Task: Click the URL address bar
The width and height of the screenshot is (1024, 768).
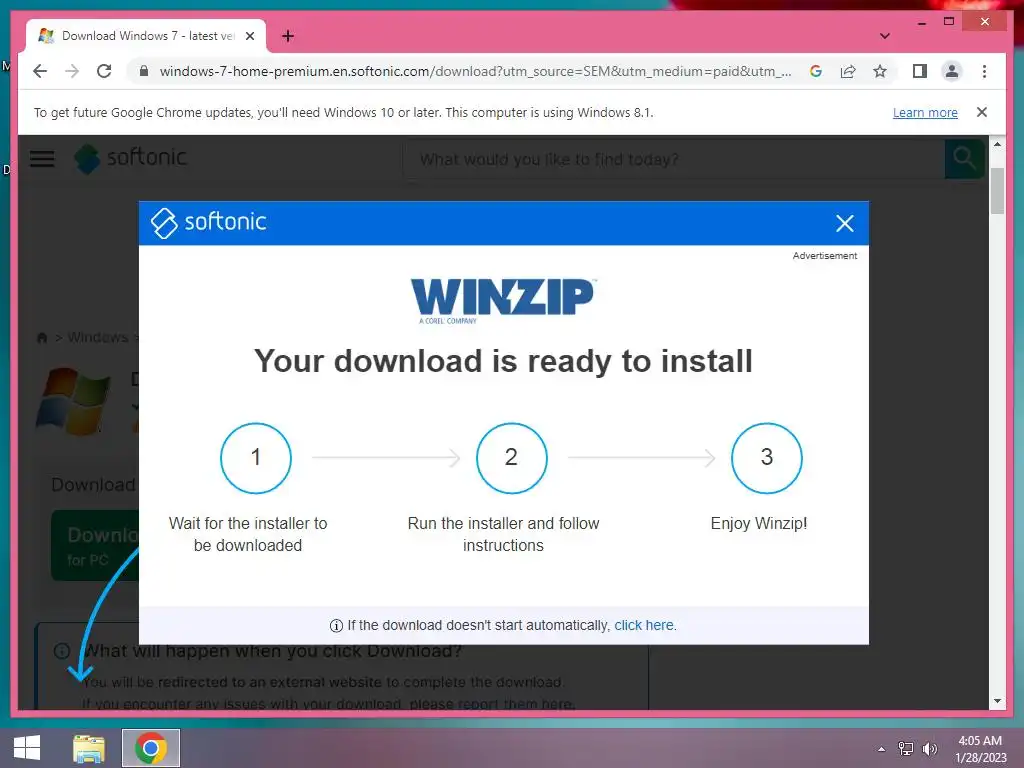Action: (x=475, y=71)
